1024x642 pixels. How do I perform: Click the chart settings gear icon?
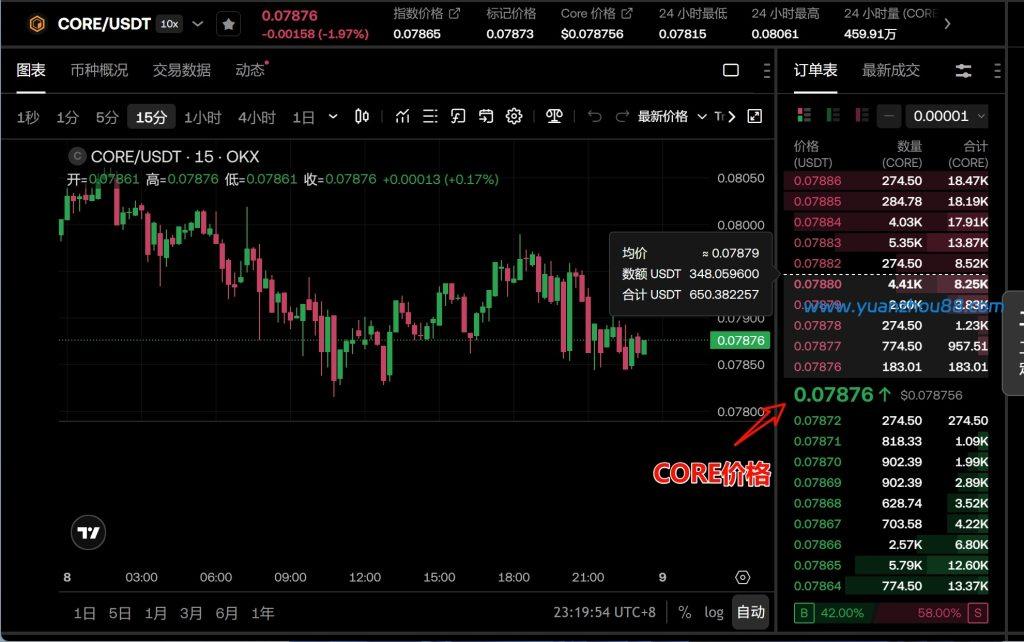[x=514, y=117]
